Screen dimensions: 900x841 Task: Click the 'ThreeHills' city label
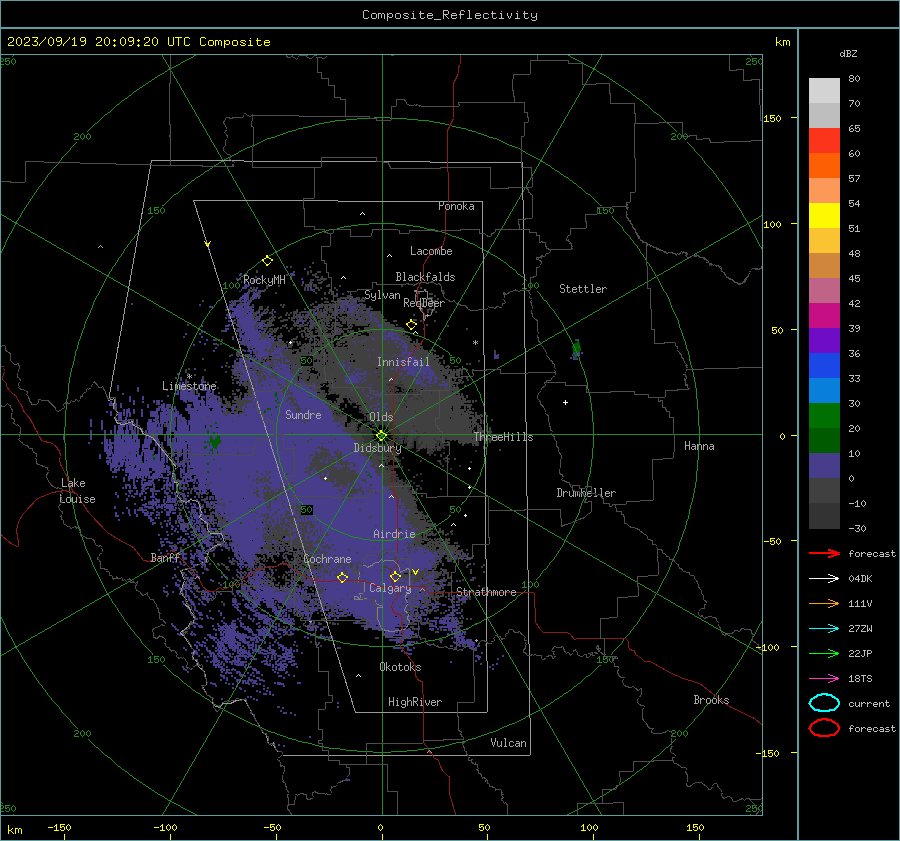pyautogui.click(x=503, y=437)
